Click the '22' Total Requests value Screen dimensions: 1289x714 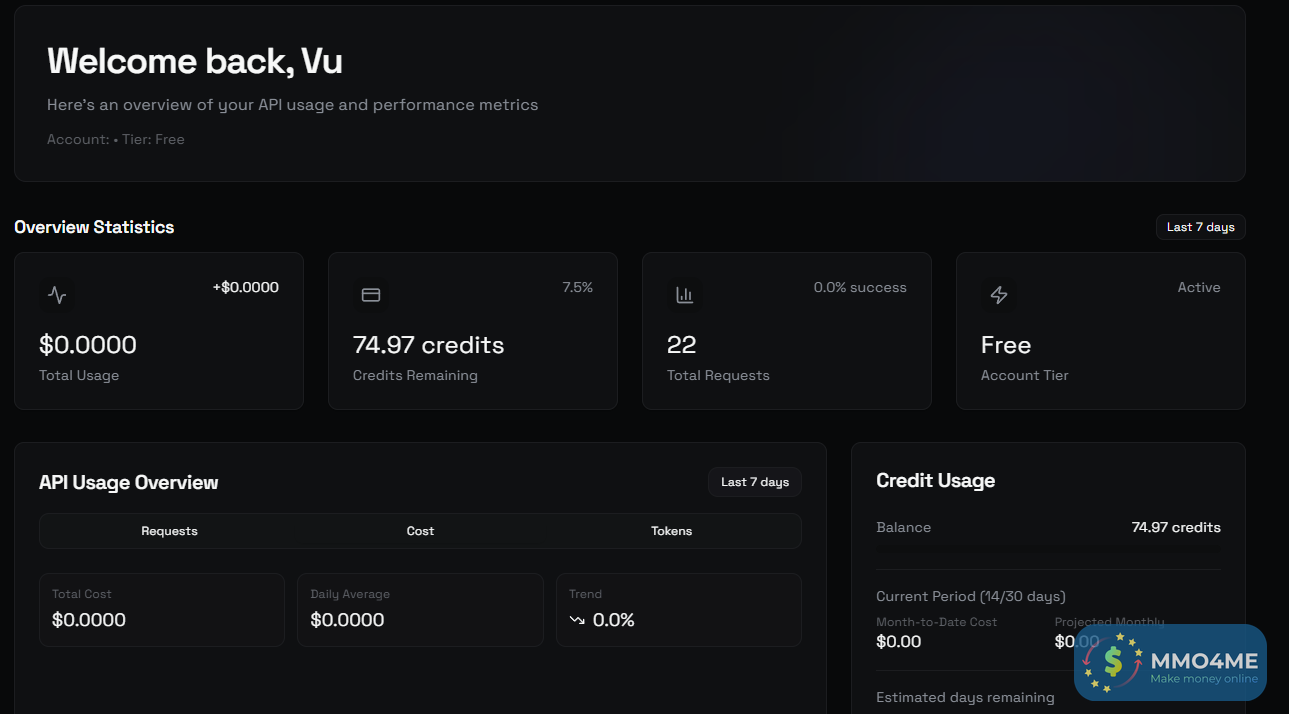pyautogui.click(x=682, y=345)
